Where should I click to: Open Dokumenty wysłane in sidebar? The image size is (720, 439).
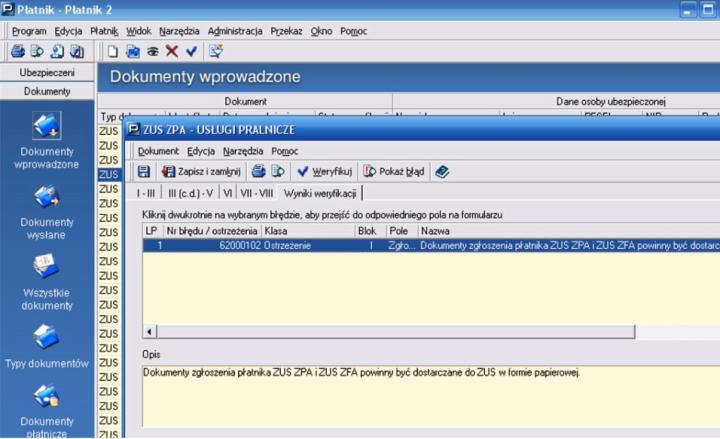[47, 210]
